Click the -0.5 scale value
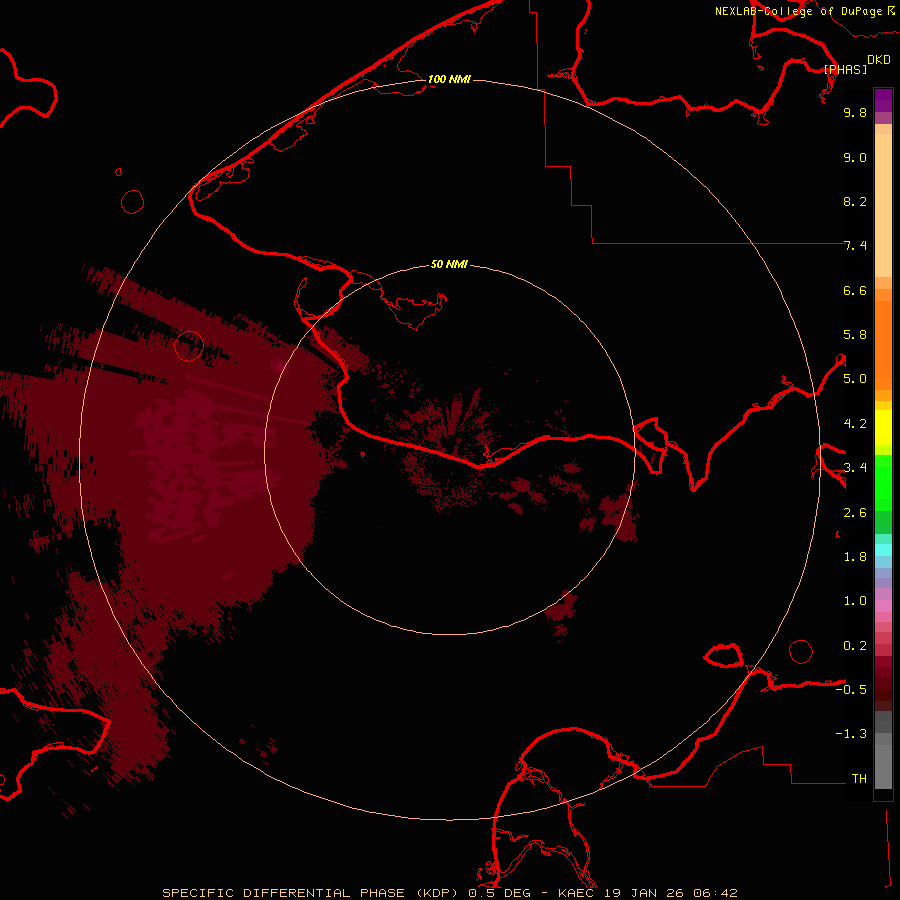 click(x=851, y=690)
